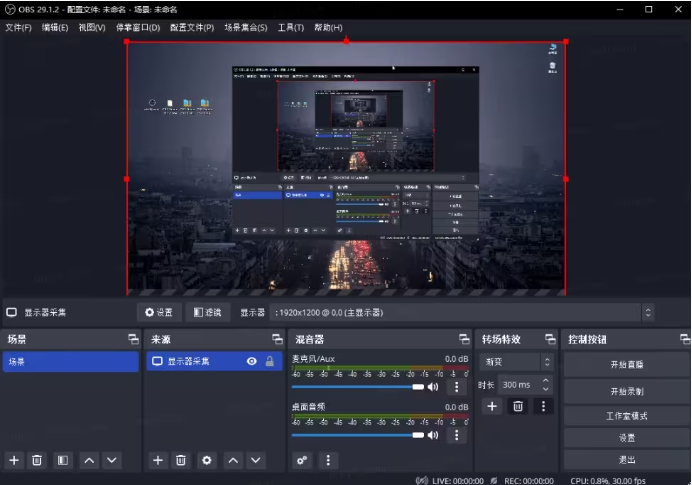Move source down in Sources panel

coord(256,460)
